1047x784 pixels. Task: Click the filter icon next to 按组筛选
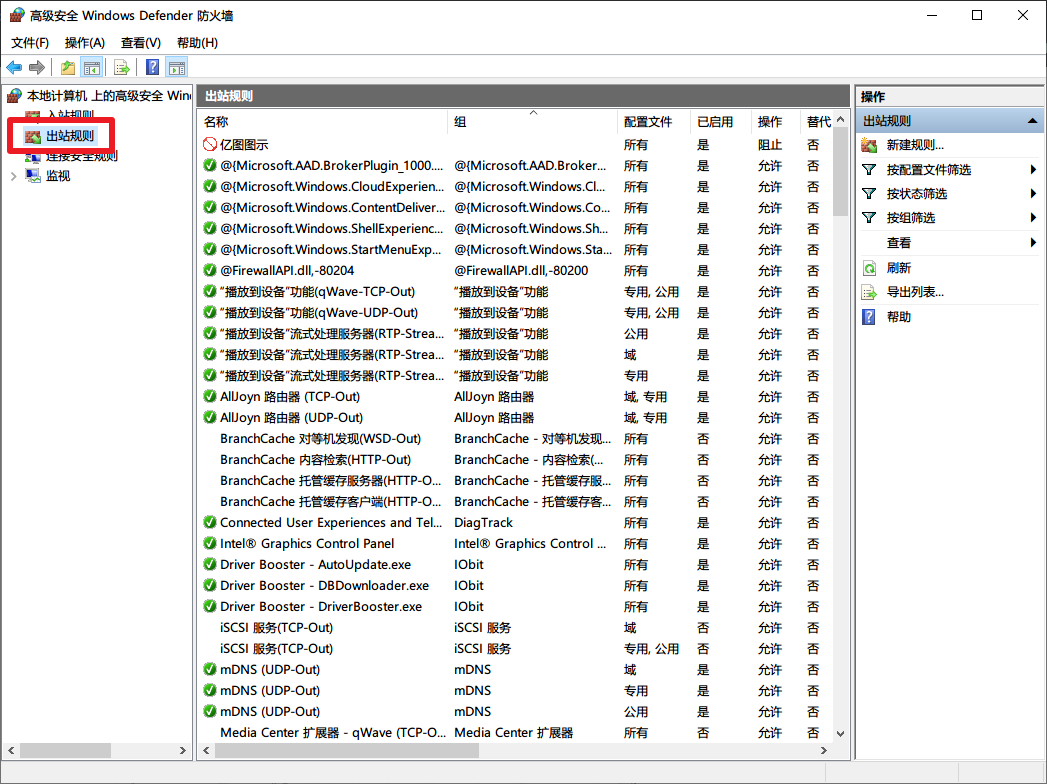(x=869, y=218)
